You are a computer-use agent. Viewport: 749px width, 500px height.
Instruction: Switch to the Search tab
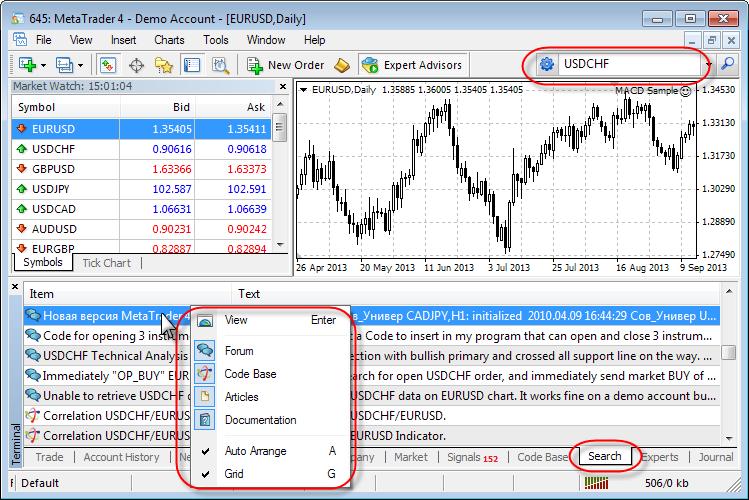pyautogui.click(x=605, y=456)
